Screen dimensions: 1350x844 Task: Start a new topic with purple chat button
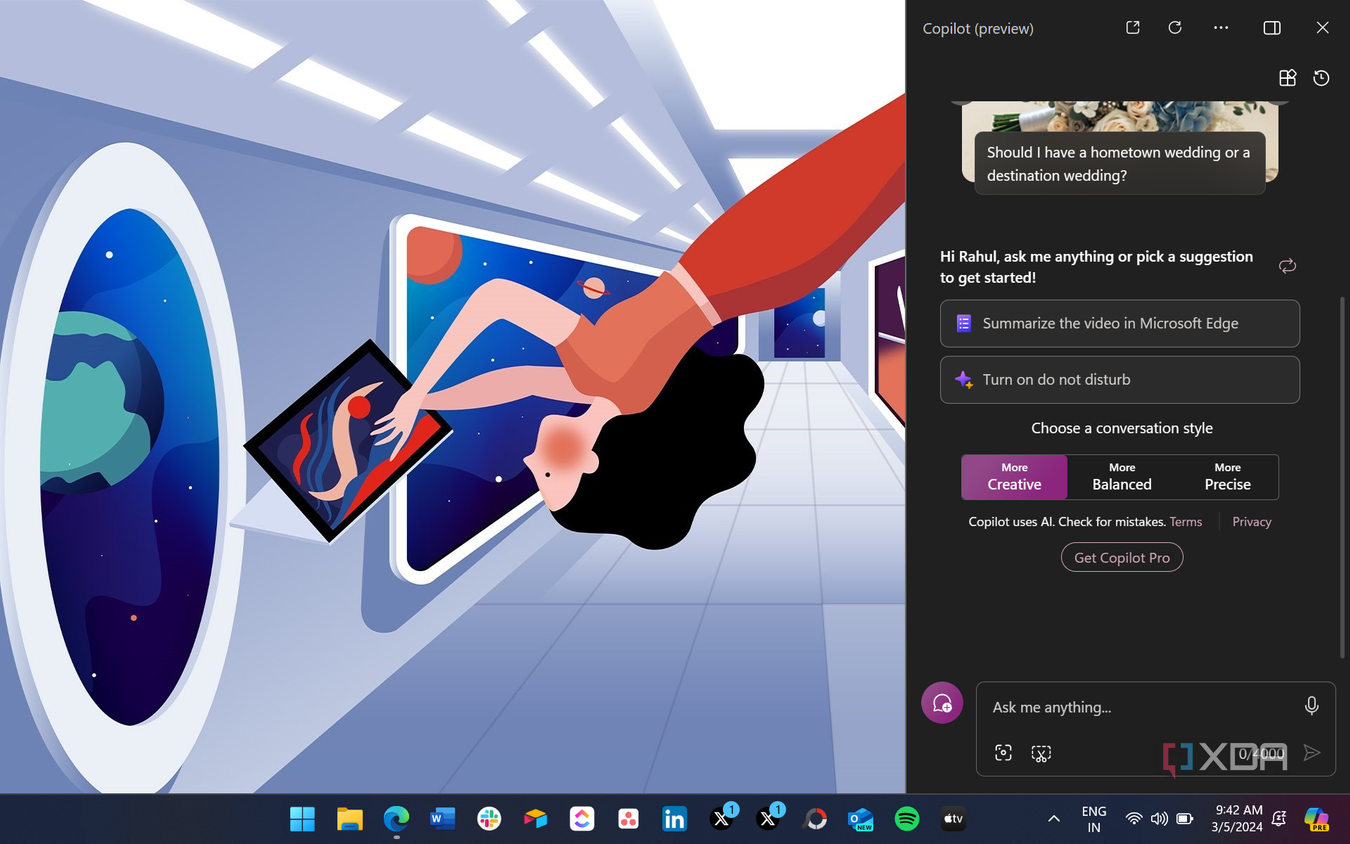coord(942,703)
